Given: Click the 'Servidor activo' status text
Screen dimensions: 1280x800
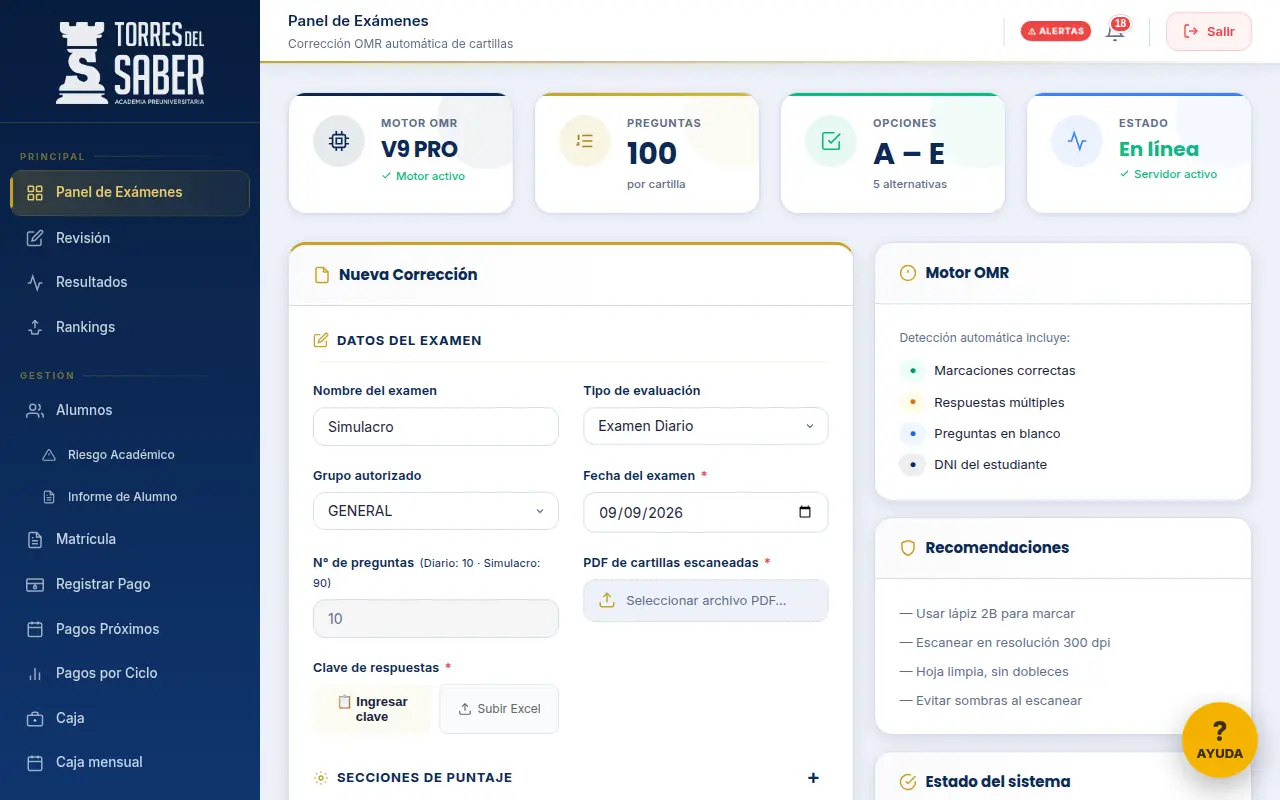Looking at the screenshot, I should coord(1175,174).
